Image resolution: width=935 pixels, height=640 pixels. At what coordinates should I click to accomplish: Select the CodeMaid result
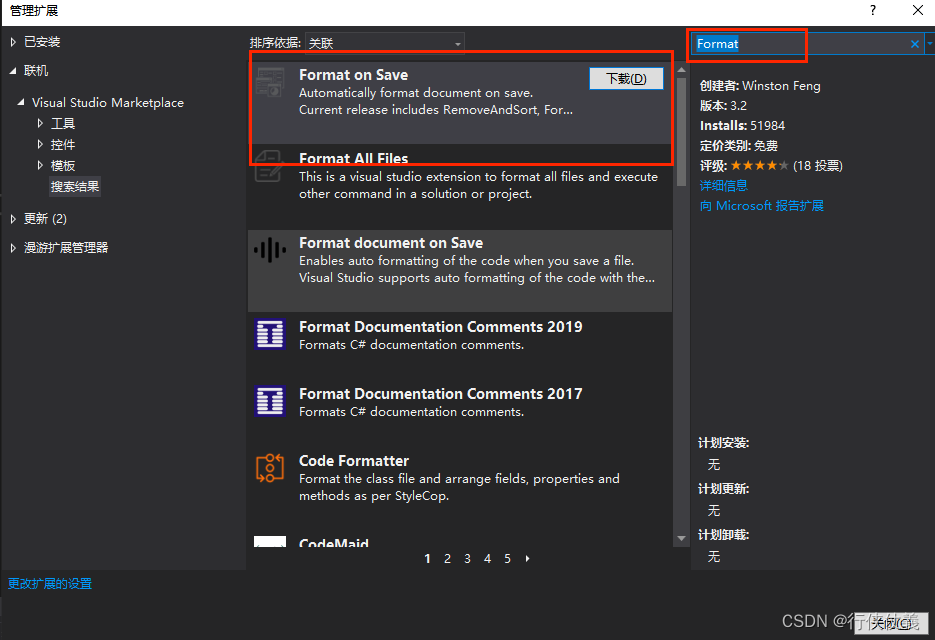coord(460,539)
